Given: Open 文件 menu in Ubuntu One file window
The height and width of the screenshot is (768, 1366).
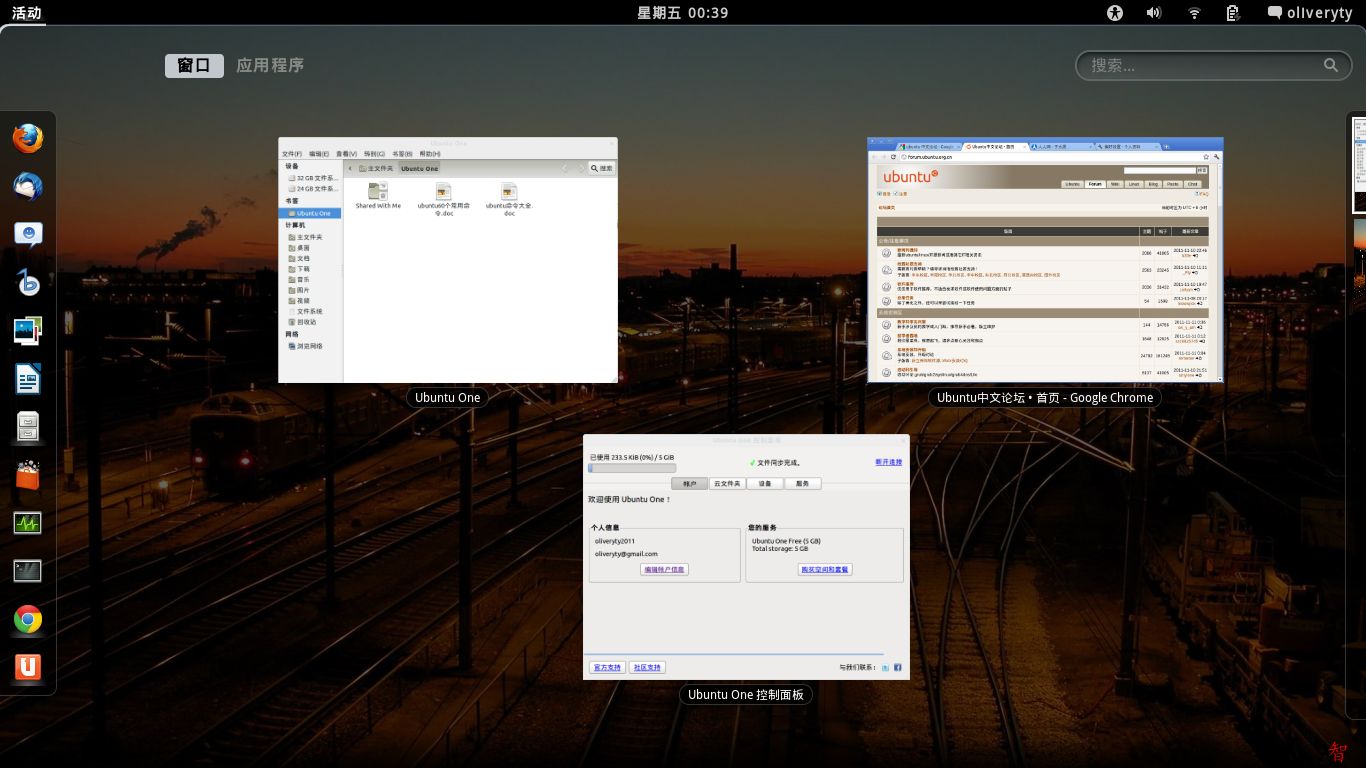Looking at the screenshot, I should click(292, 154).
